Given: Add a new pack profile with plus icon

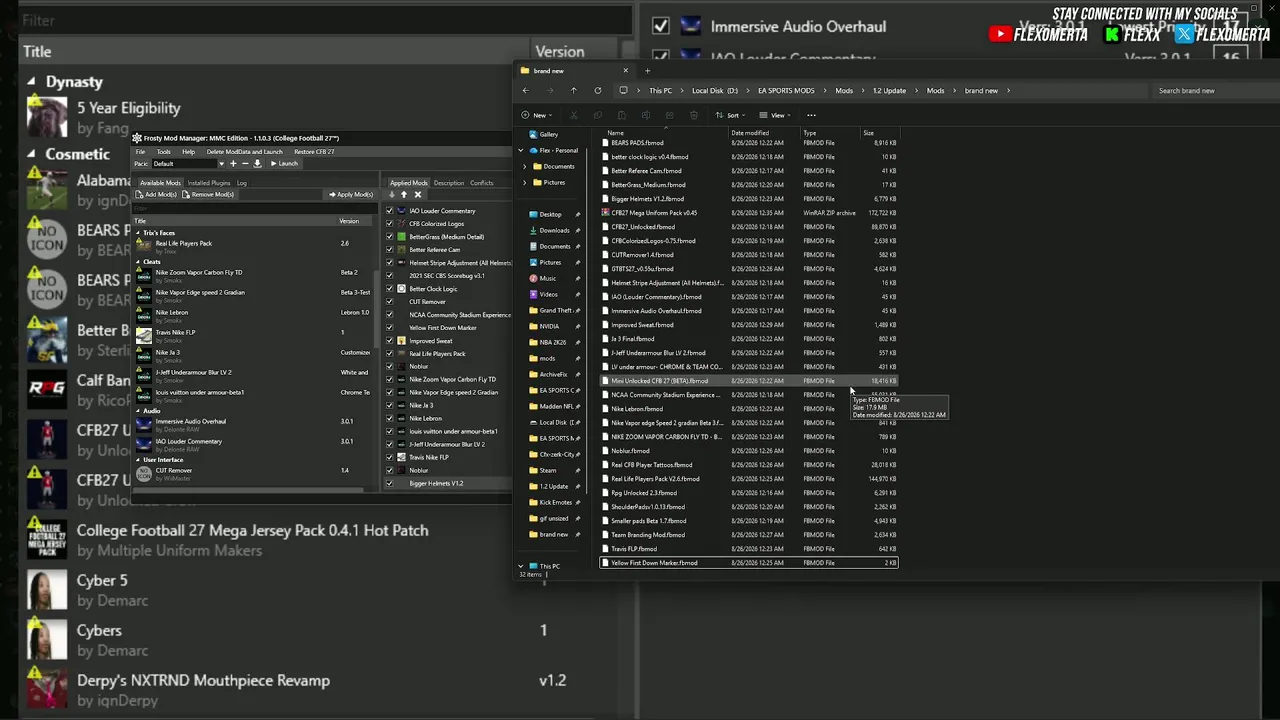Looking at the screenshot, I should (x=233, y=164).
